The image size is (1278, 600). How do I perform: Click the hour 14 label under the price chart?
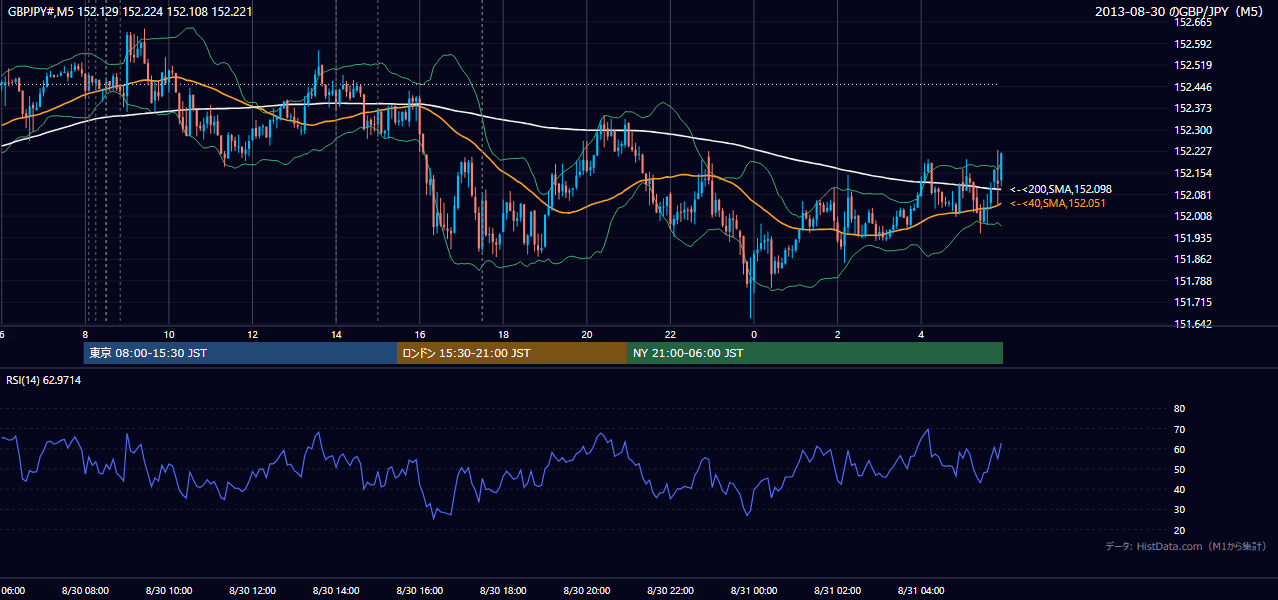tap(336, 334)
